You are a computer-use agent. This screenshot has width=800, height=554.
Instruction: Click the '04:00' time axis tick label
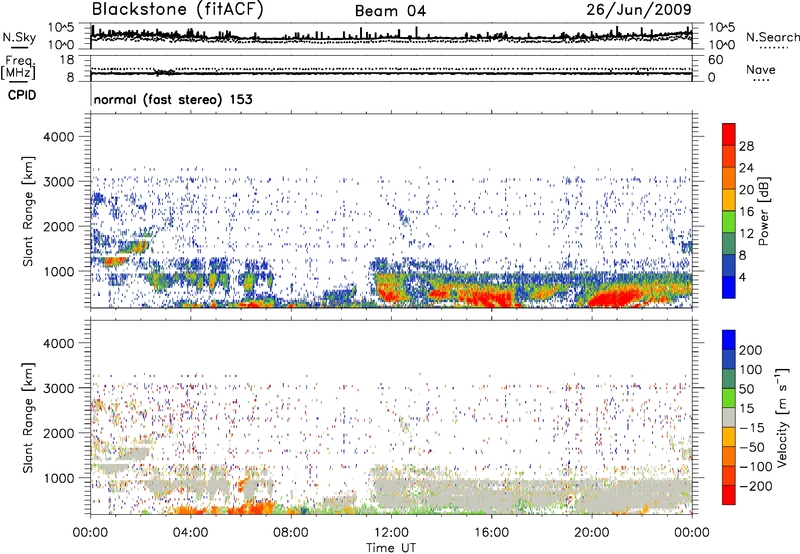pyautogui.click(x=190, y=533)
